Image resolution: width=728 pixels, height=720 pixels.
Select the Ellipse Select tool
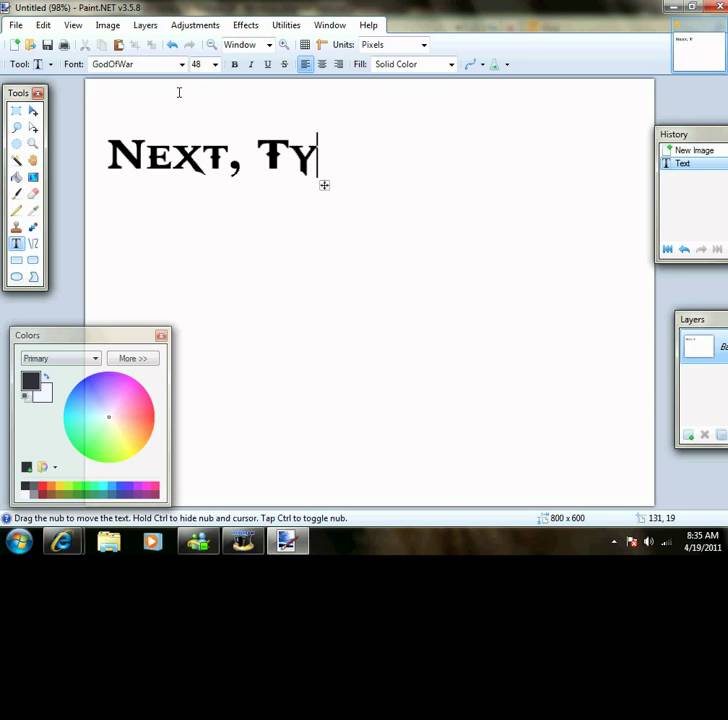(x=16, y=144)
